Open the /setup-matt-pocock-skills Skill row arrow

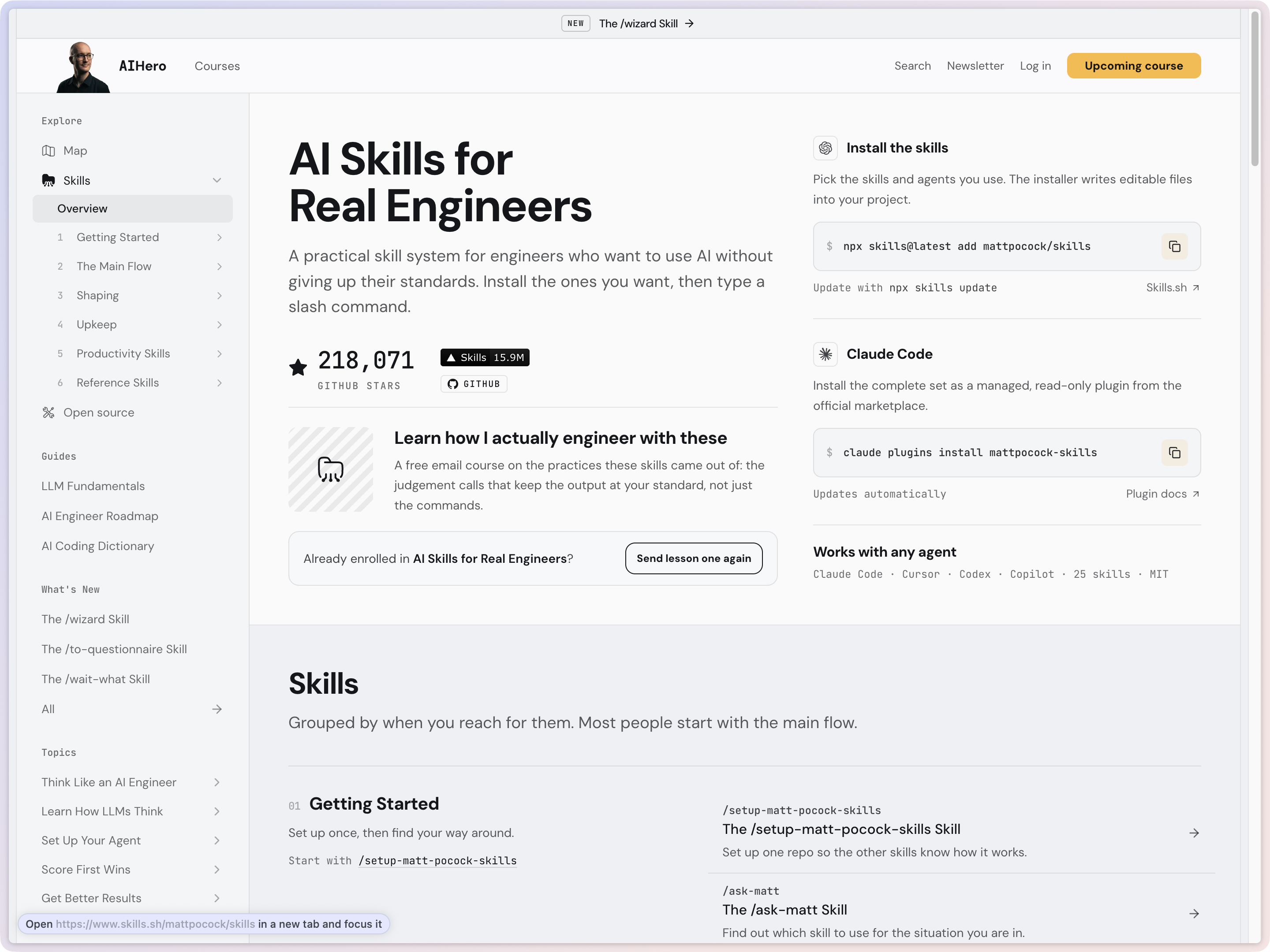pyautogui.click(x=1194, y=833)
